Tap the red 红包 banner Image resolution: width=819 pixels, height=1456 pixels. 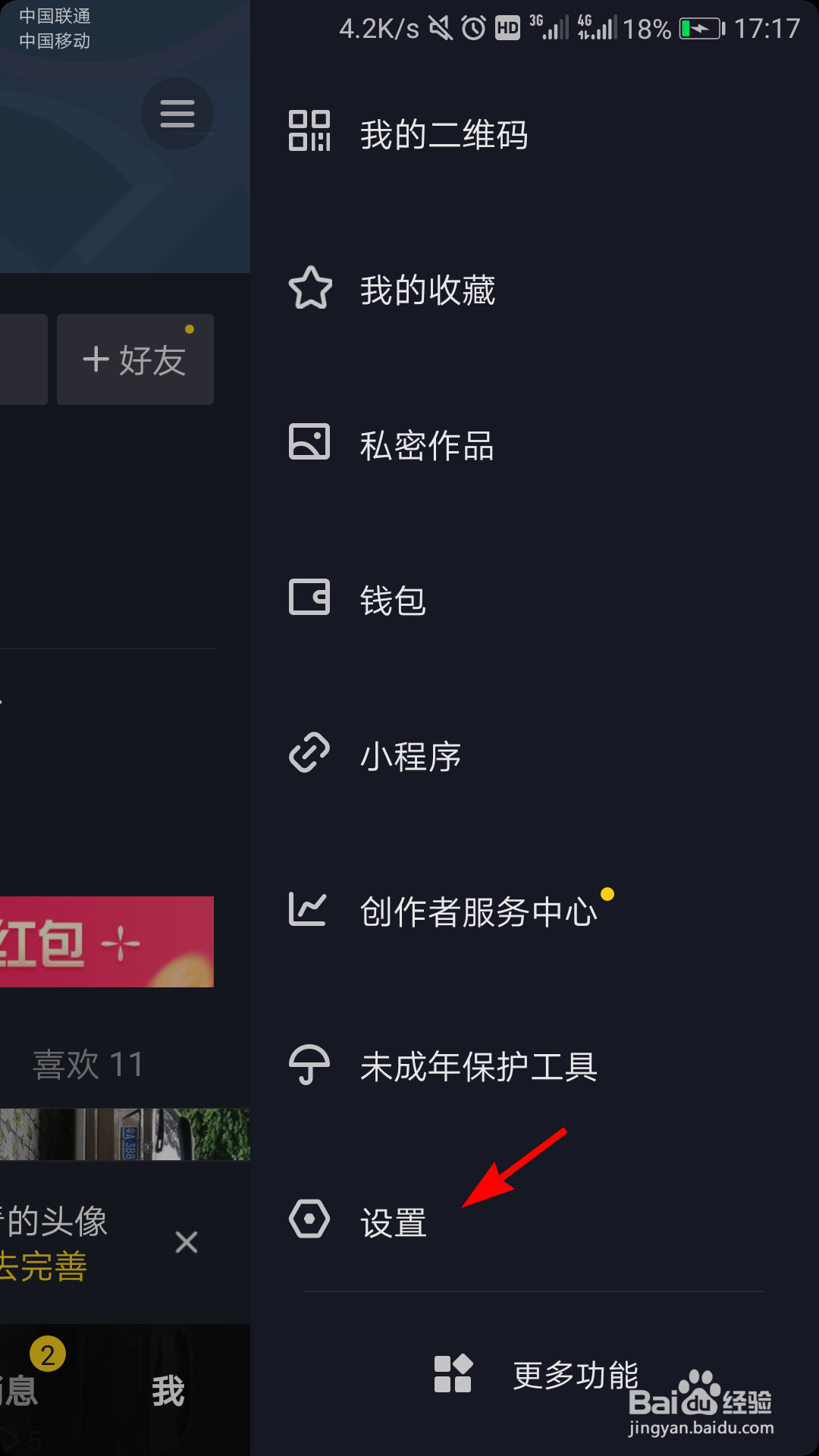point(107,941)
